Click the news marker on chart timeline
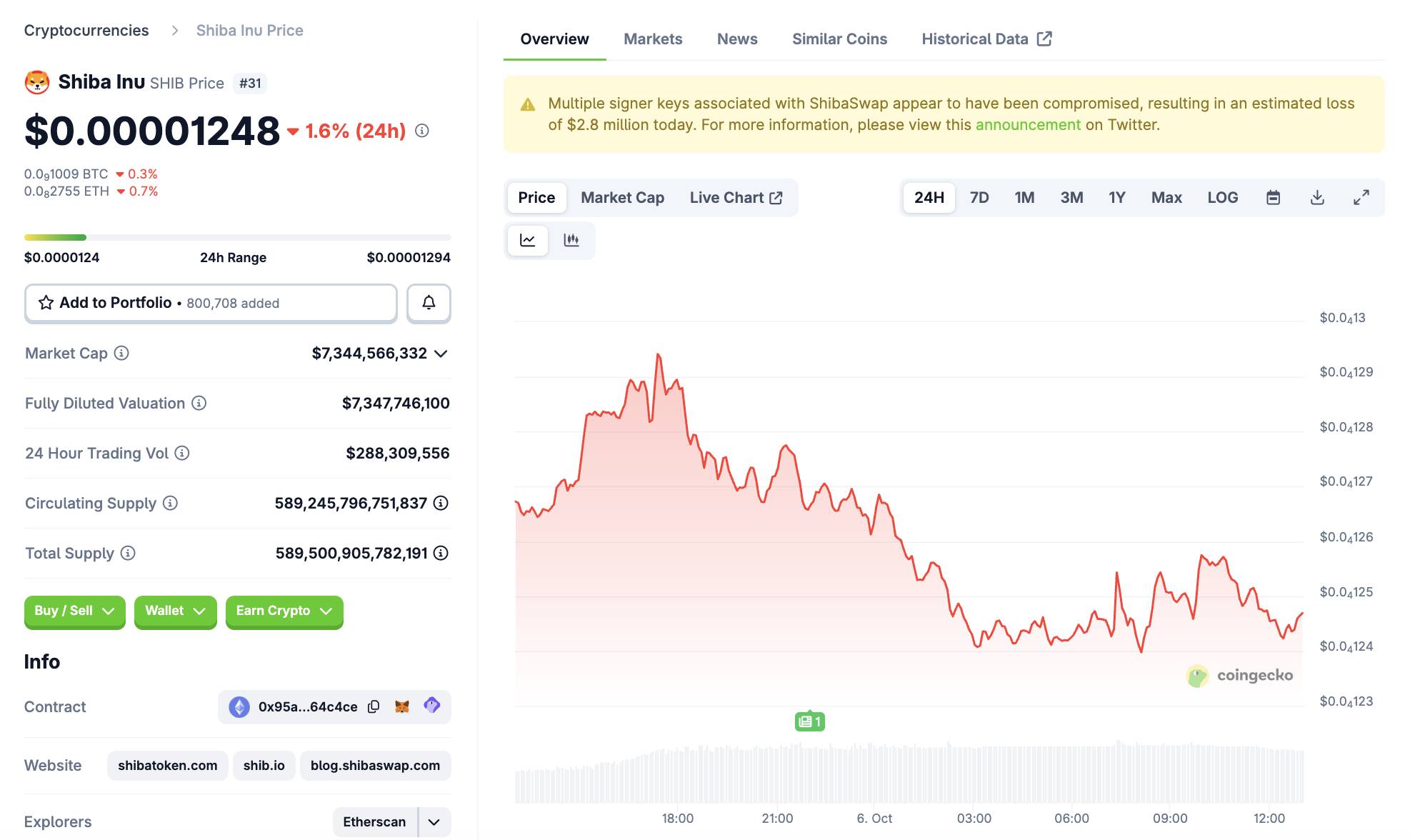 810,721
